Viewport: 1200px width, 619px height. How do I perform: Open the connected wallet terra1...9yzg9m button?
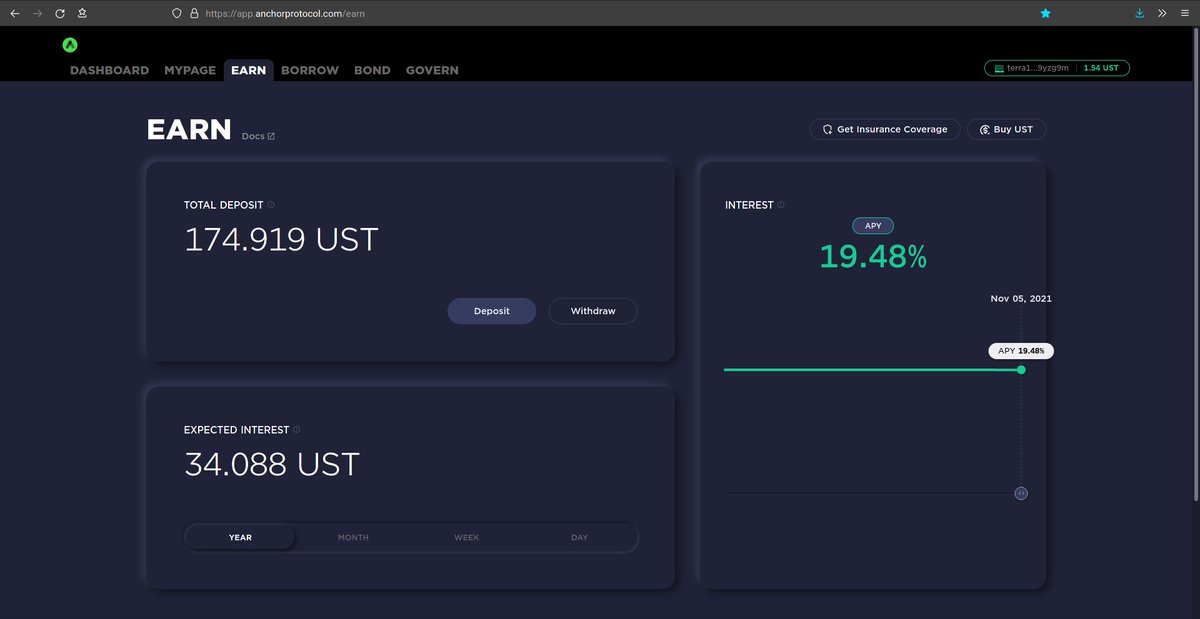click(x=1057, y=68)
